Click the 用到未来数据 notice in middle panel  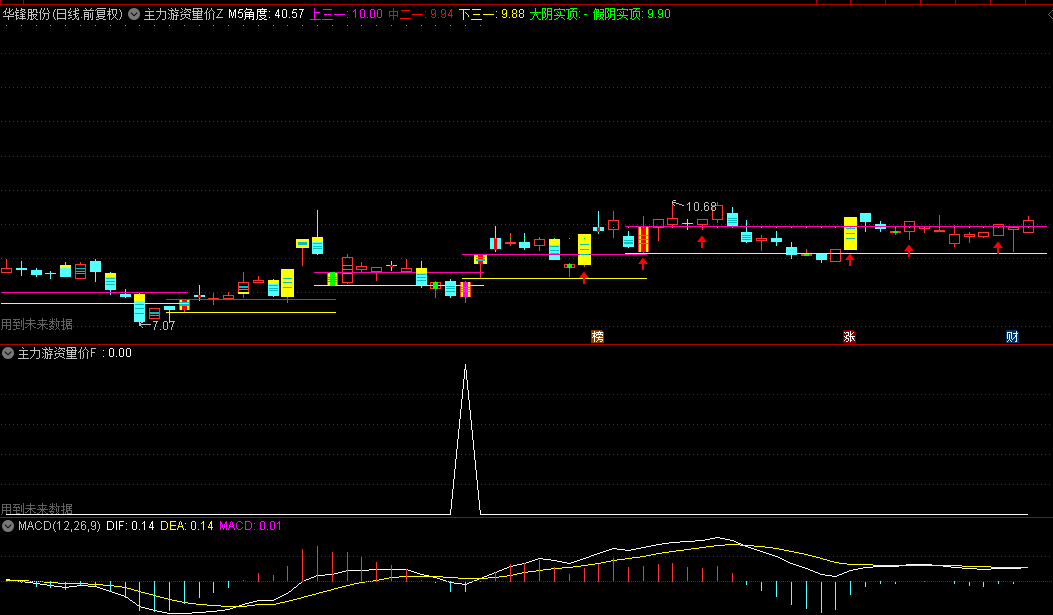click(x=37, y=508)
